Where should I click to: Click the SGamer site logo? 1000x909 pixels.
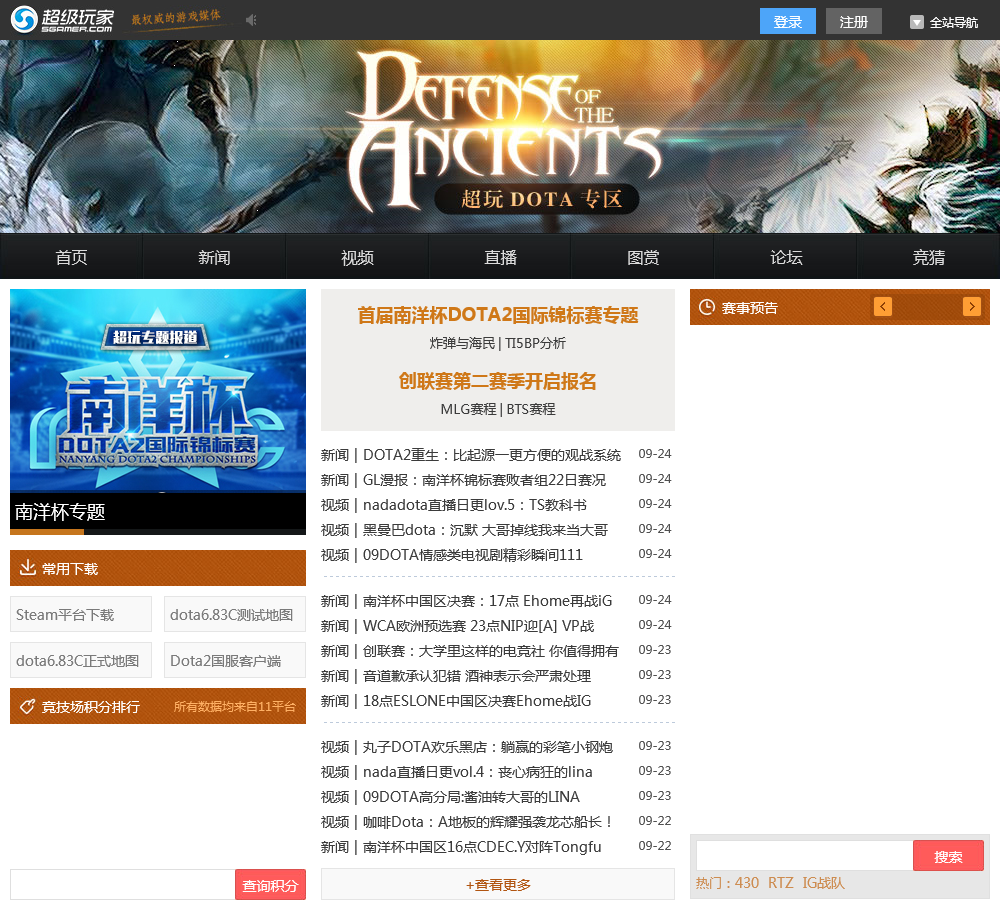(x=62, y=20)
